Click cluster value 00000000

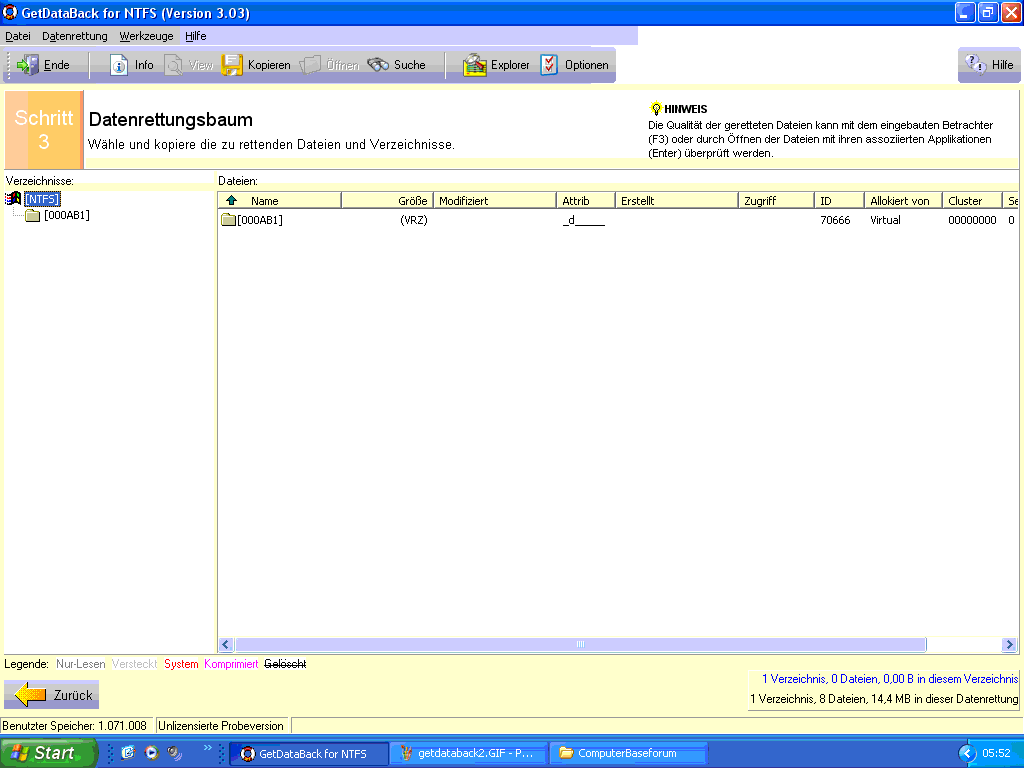pos(972,220)
